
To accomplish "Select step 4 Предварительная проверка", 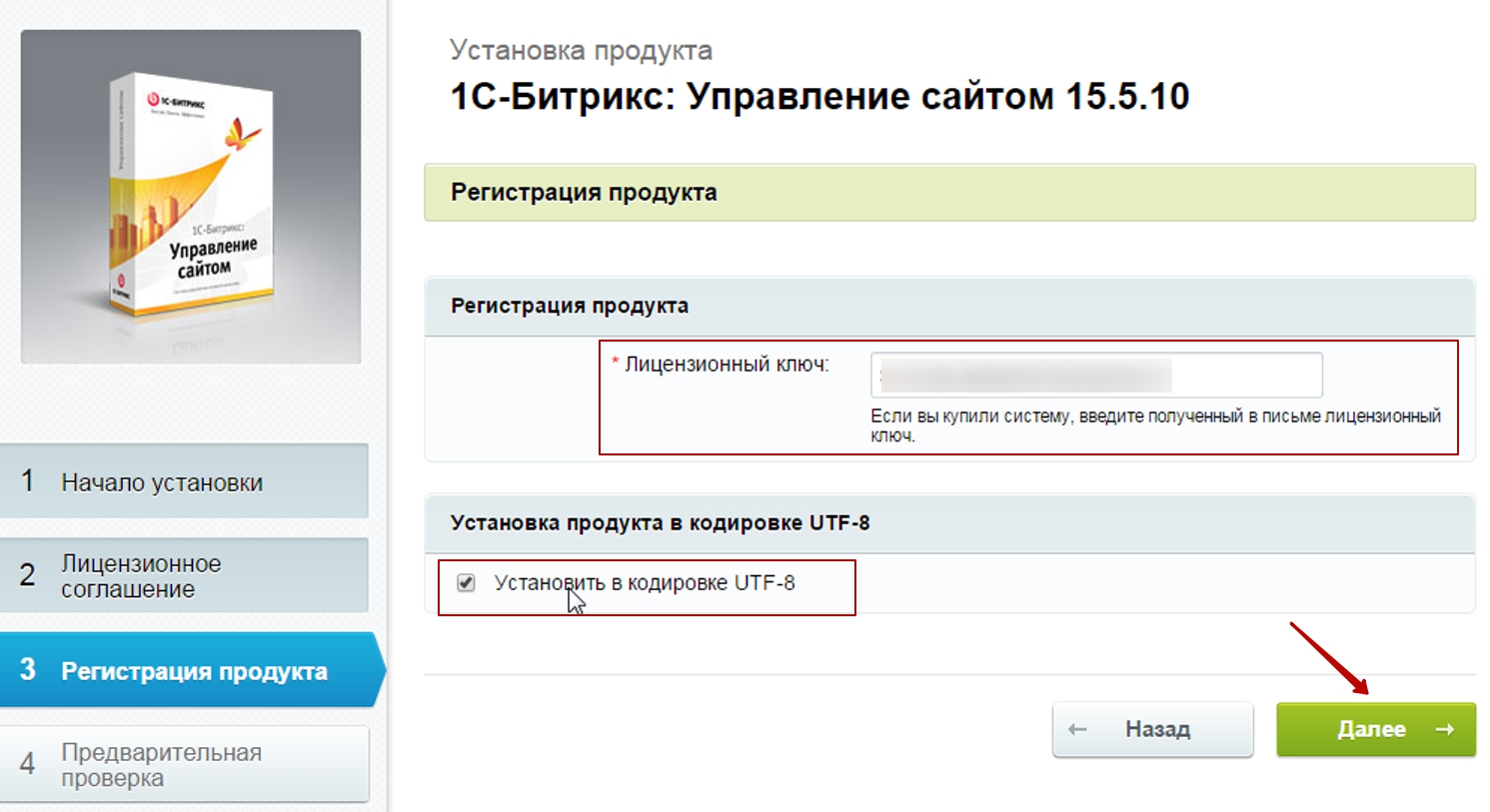I will click(x=184, y=764).
